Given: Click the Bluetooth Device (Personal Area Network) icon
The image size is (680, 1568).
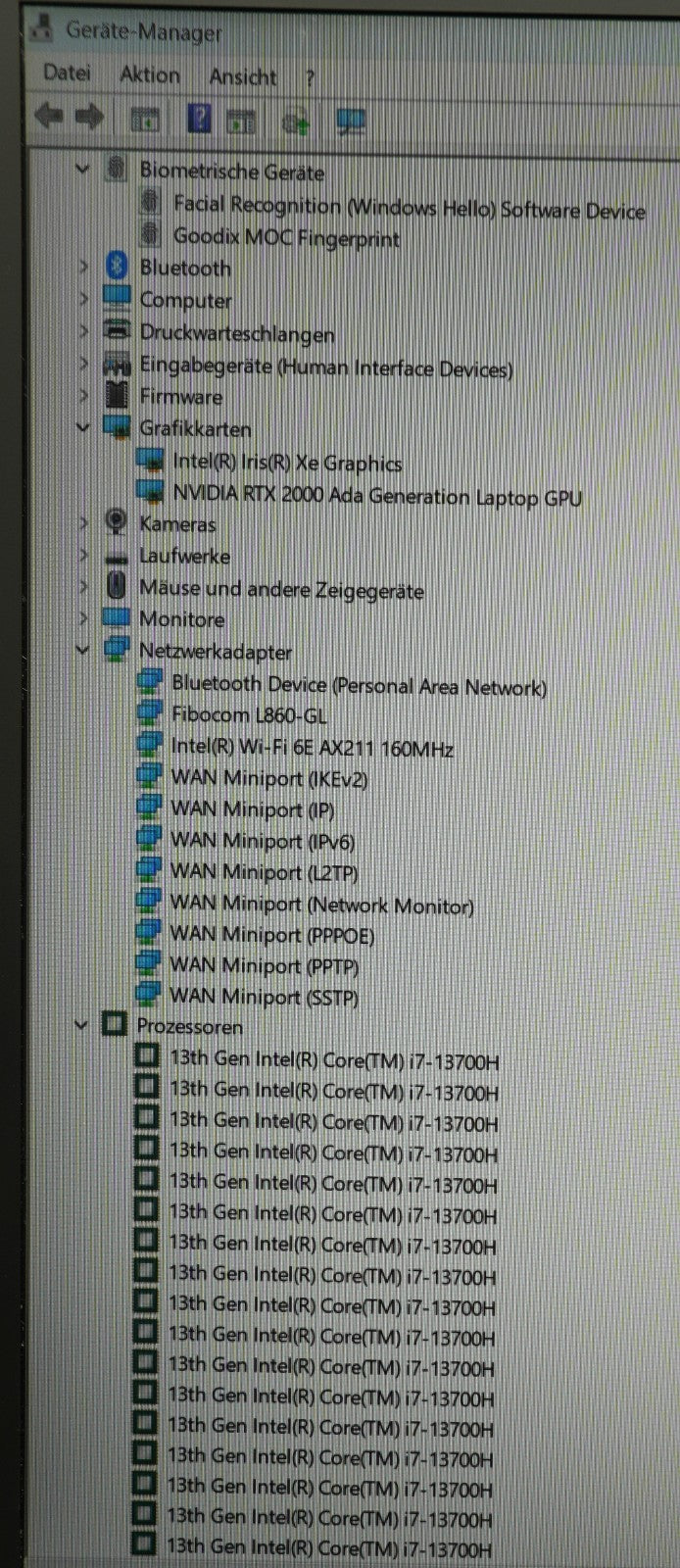Looking at the screenshot, I should tap(149, 681).
